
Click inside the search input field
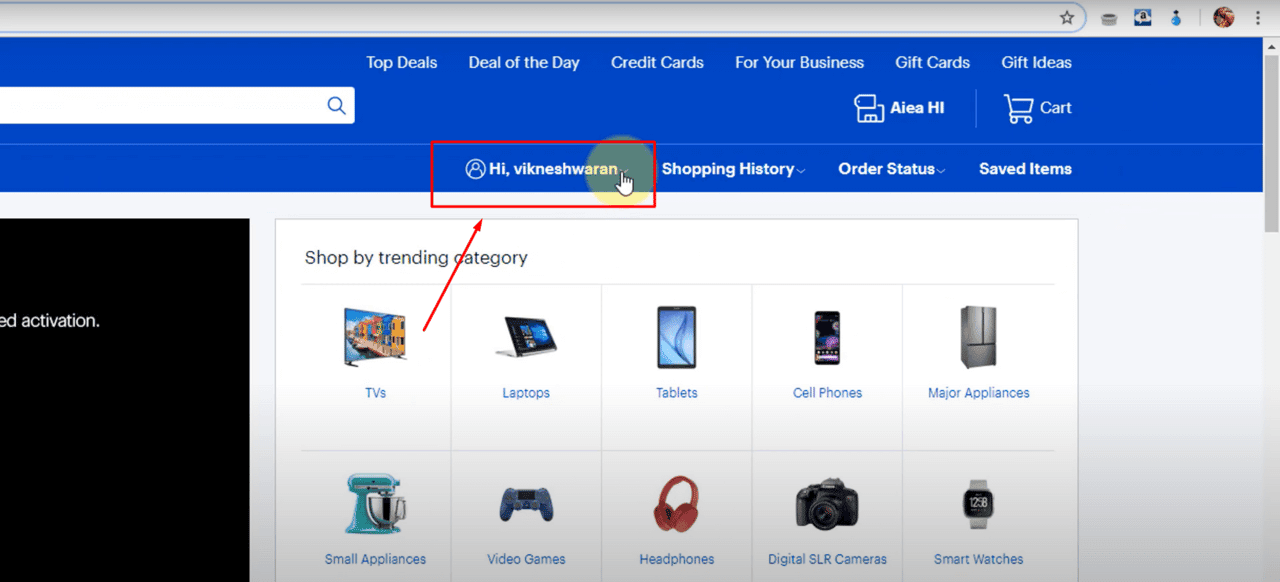pyautogui.click(x=160, y=106)
